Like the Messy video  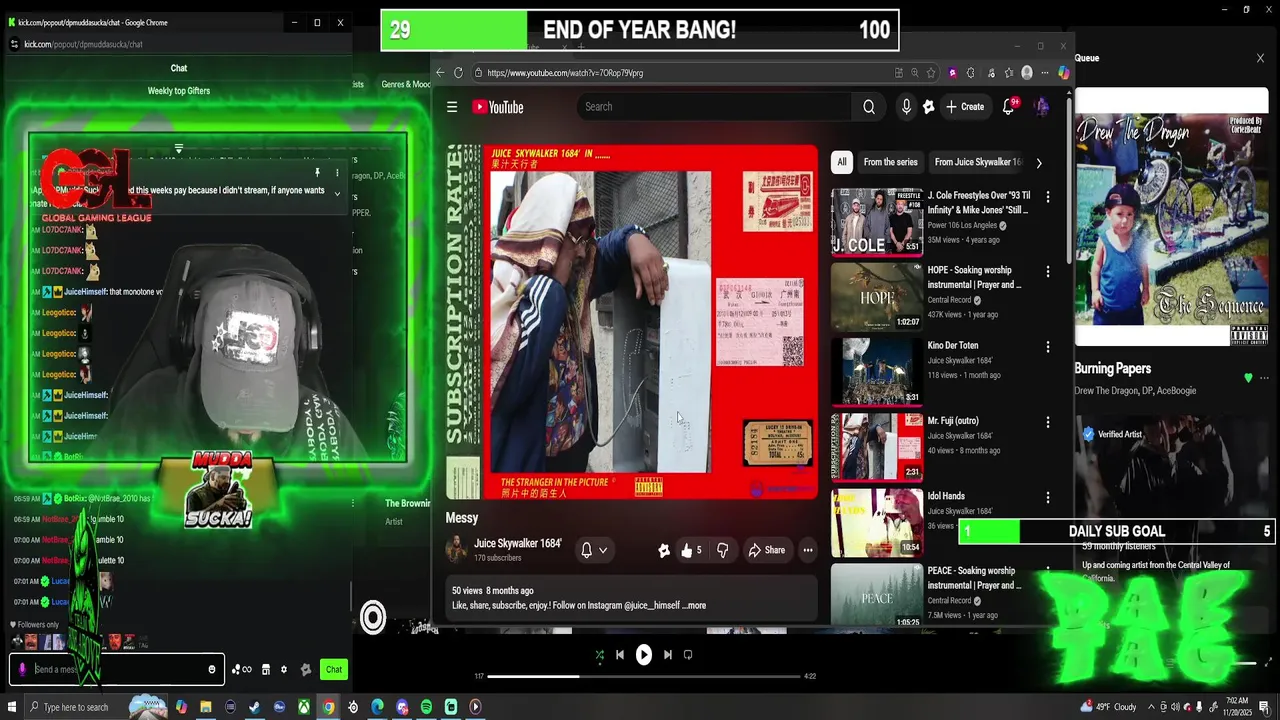point(691,550)
